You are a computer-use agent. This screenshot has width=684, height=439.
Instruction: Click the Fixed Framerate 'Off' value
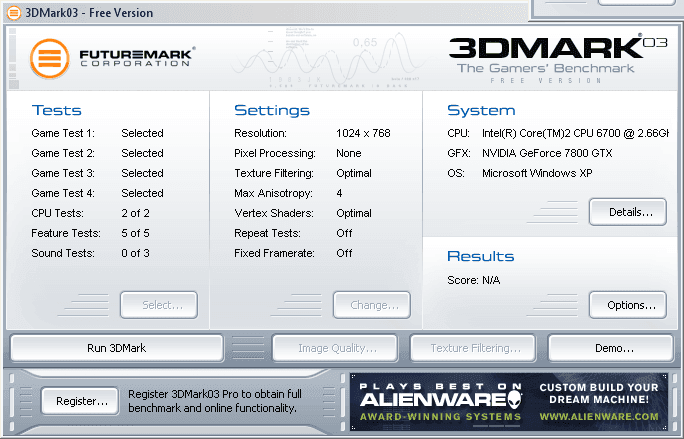[344, 253]
